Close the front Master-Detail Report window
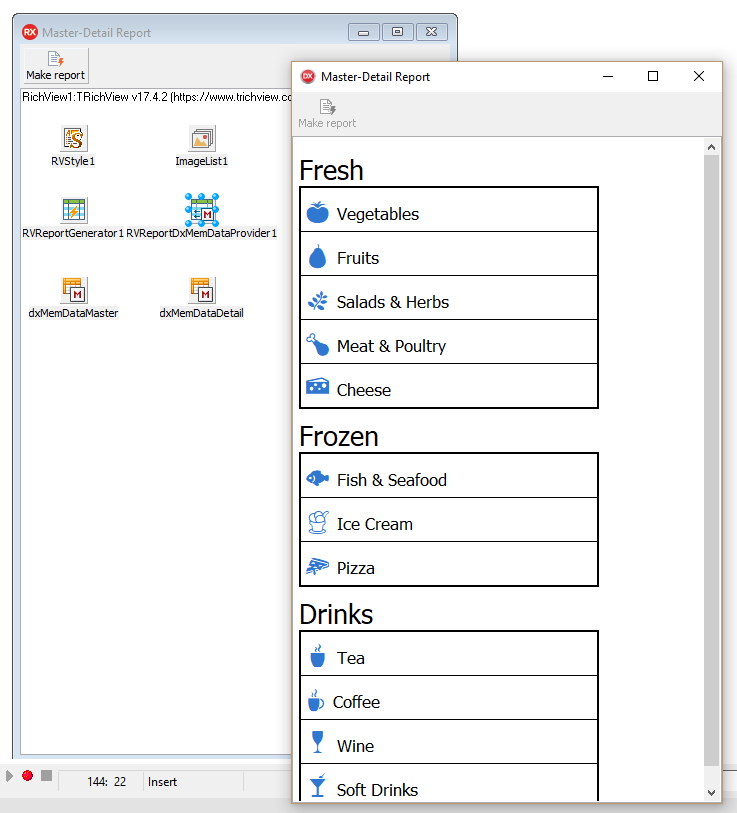 [699, 77]
